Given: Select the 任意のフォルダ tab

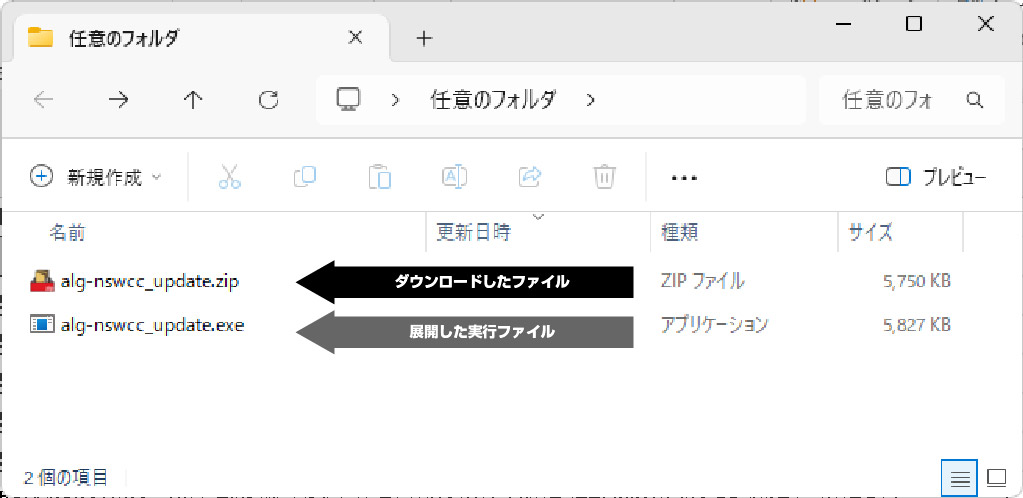Looking at the screenshot, I should pos(190,38).
